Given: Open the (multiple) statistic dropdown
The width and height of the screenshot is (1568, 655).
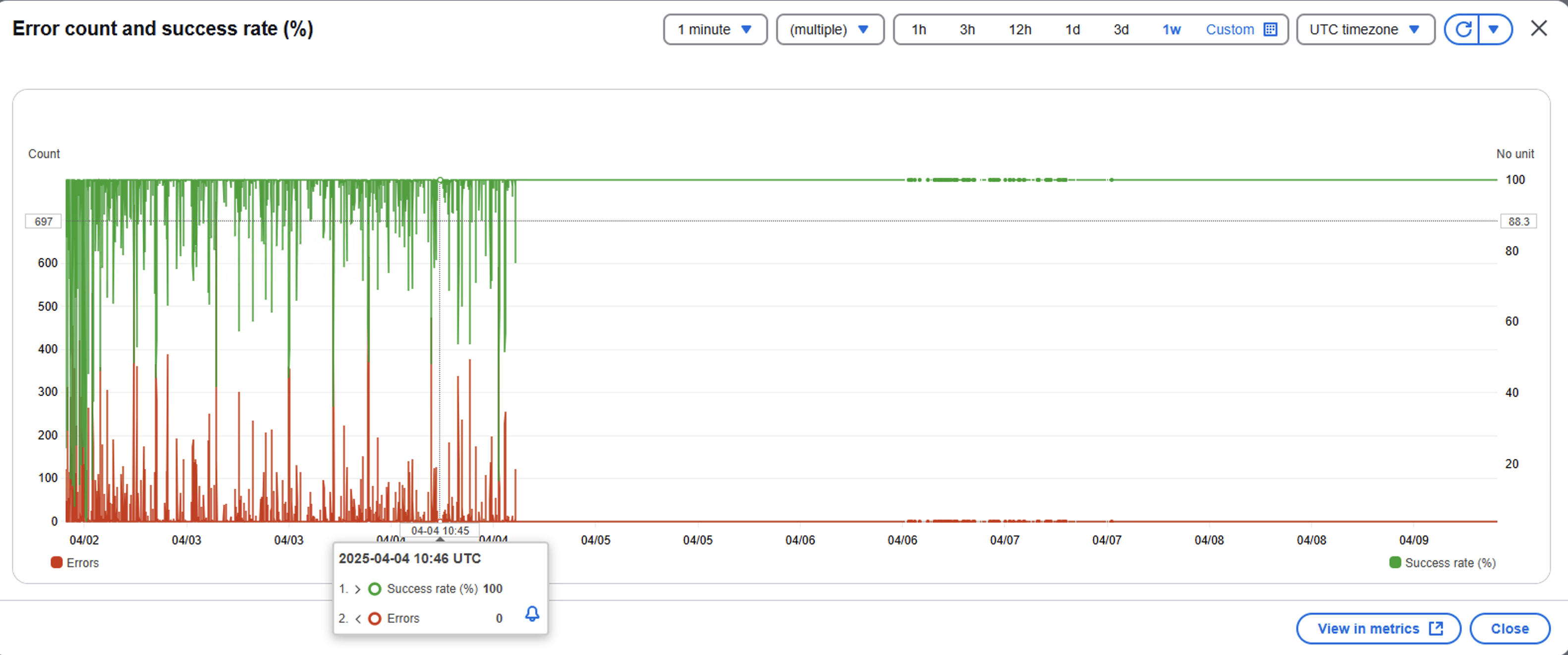Looking at the screenshot, I should (829, 29).
